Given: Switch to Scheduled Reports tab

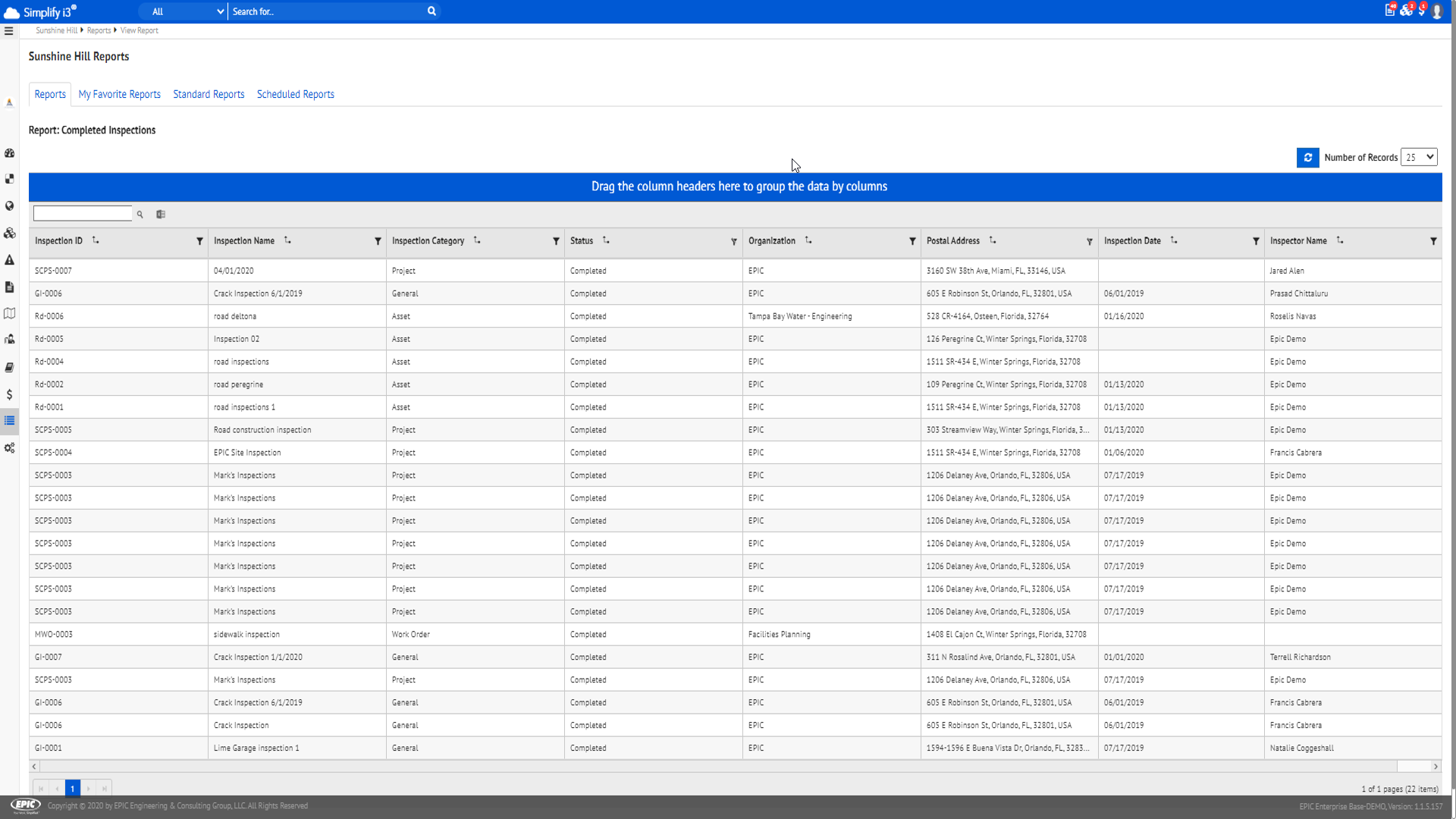Looking at the screenshot, I should point(295,95).
